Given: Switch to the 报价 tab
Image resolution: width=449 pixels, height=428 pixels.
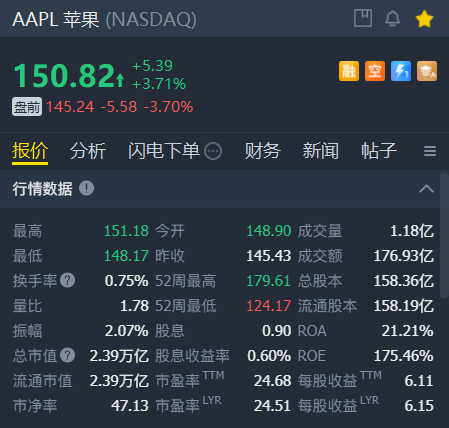Looking at the screenshot, I should click(30, 151).
